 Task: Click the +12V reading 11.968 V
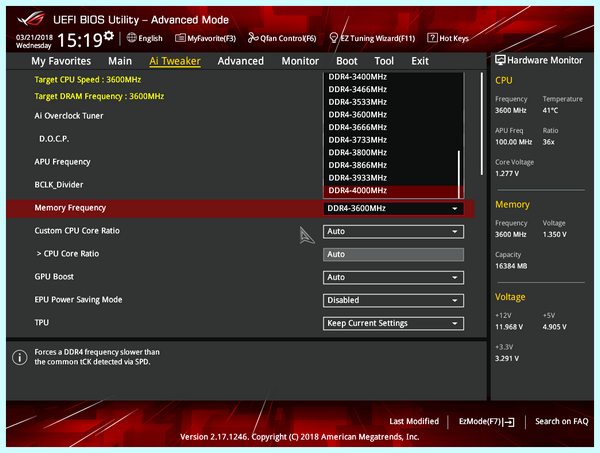point(509,327)
